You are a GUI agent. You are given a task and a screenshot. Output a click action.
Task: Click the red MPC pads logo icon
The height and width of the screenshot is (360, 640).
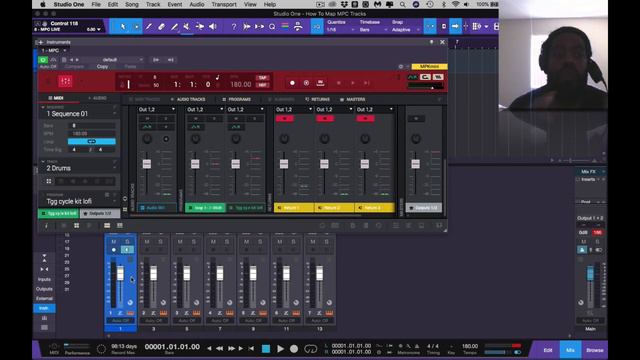coord(65,81)
